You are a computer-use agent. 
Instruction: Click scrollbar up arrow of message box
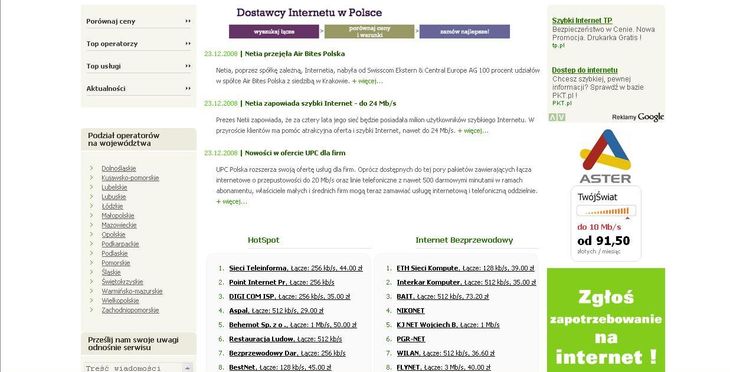point(188,367)
